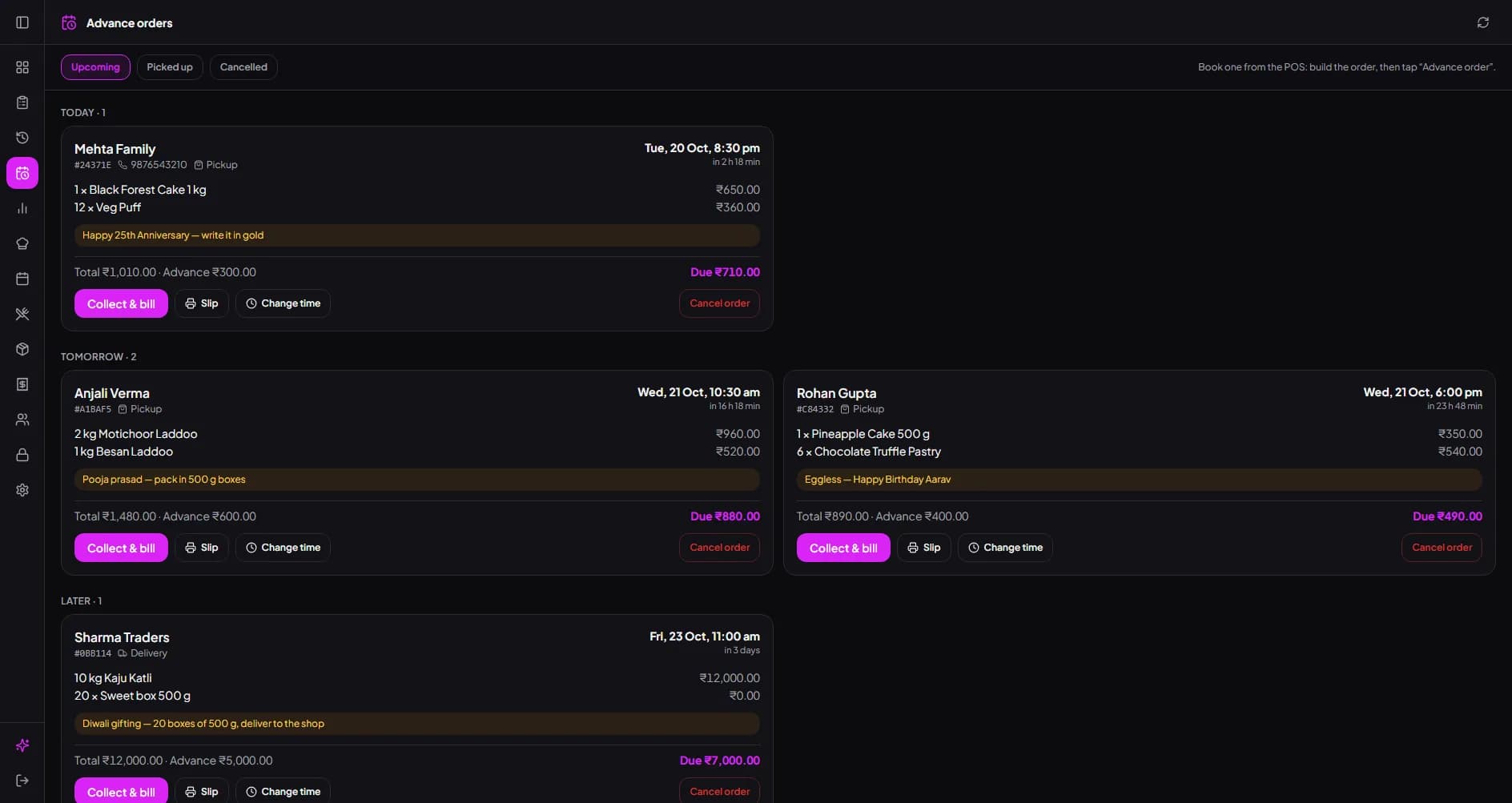Open the chef hat kitchen icon

pyautogui.click(x=22, y=243)
